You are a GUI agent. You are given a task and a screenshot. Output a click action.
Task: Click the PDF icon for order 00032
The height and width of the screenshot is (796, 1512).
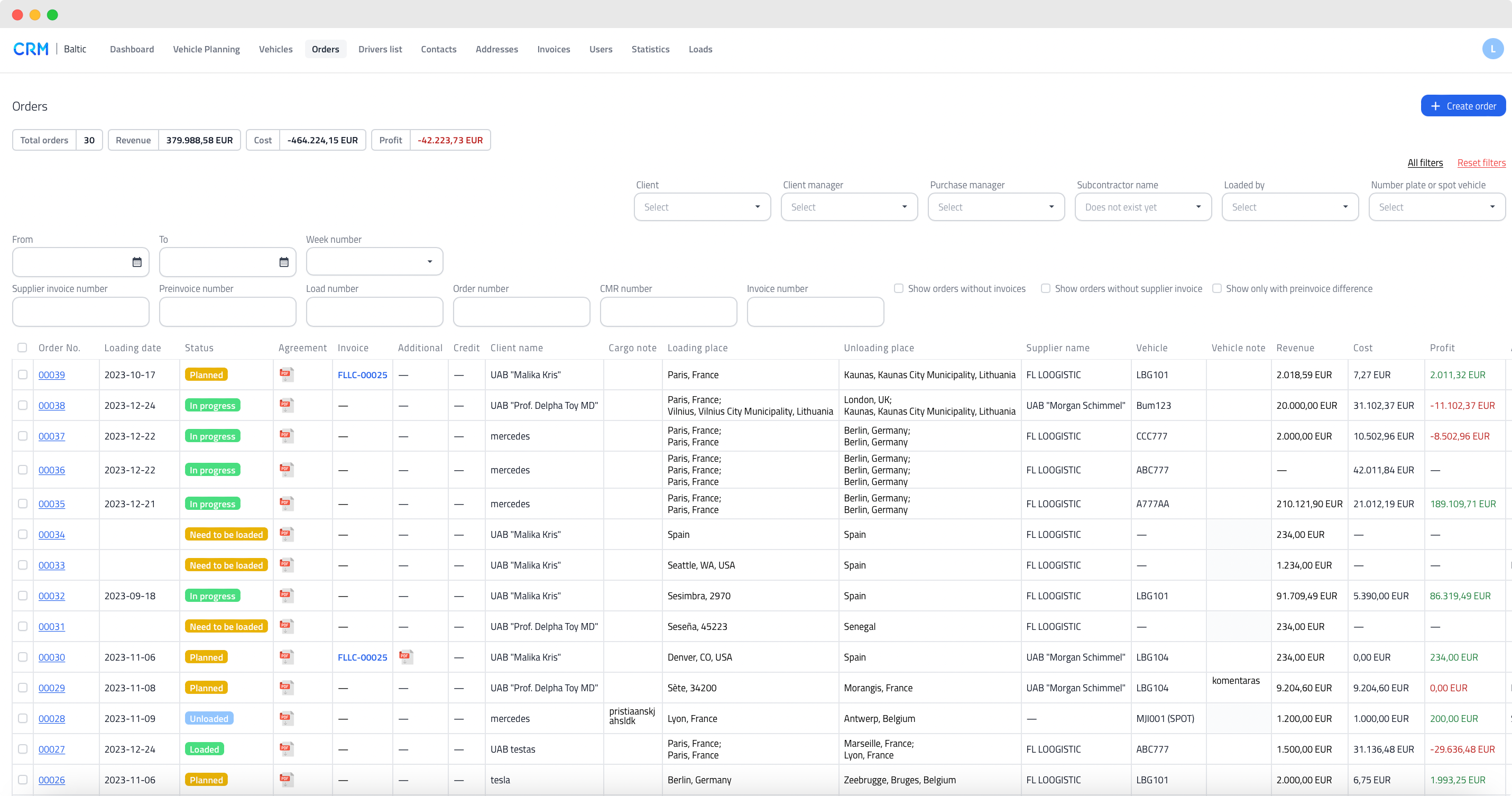point(287,596)
